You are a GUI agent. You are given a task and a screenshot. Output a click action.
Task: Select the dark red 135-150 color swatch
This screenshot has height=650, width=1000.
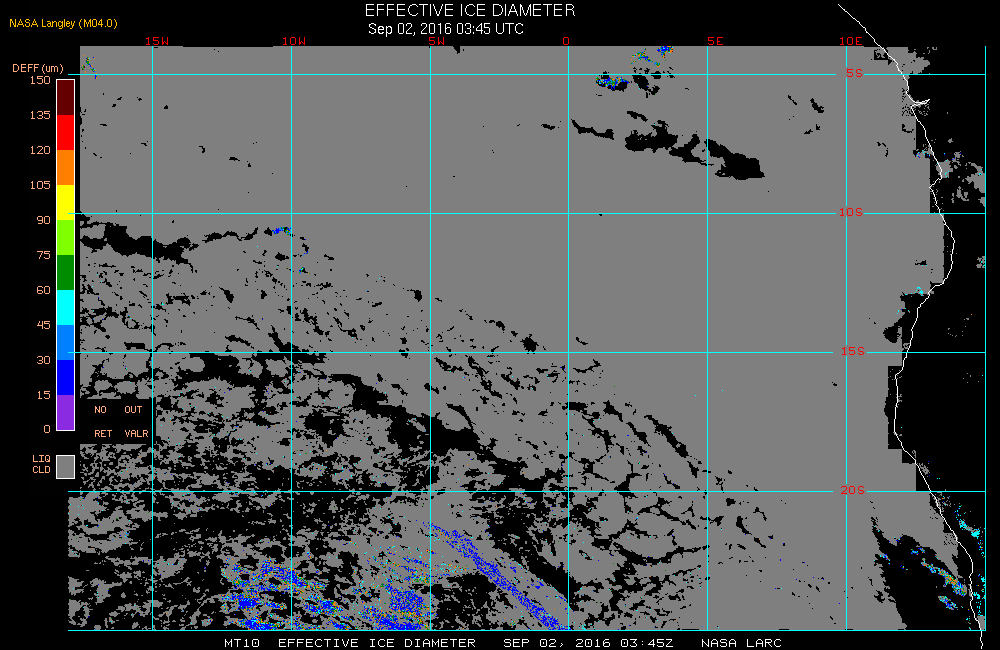(66, 98)
